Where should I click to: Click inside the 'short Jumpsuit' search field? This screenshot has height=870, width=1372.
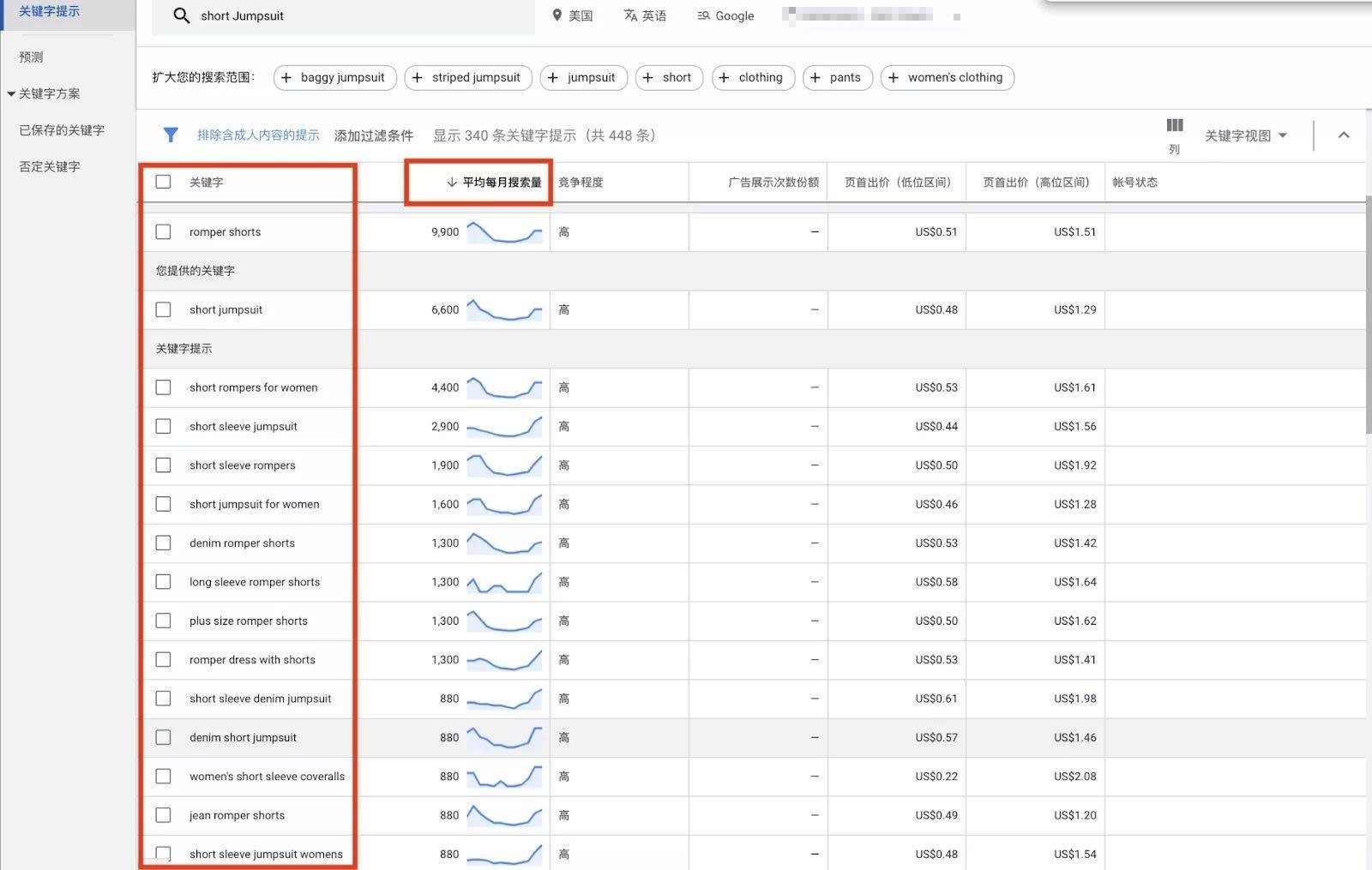coord(343,15)
